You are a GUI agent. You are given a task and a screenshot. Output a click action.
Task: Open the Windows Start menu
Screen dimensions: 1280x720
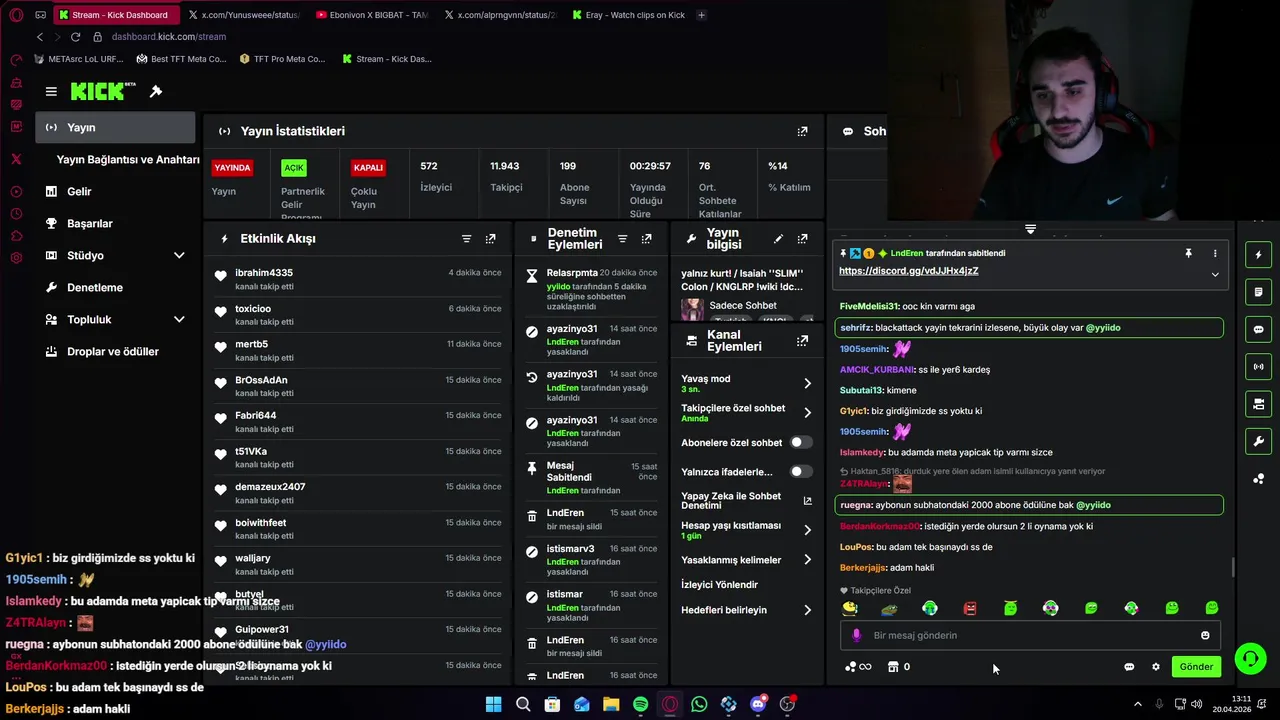point(493,704)
